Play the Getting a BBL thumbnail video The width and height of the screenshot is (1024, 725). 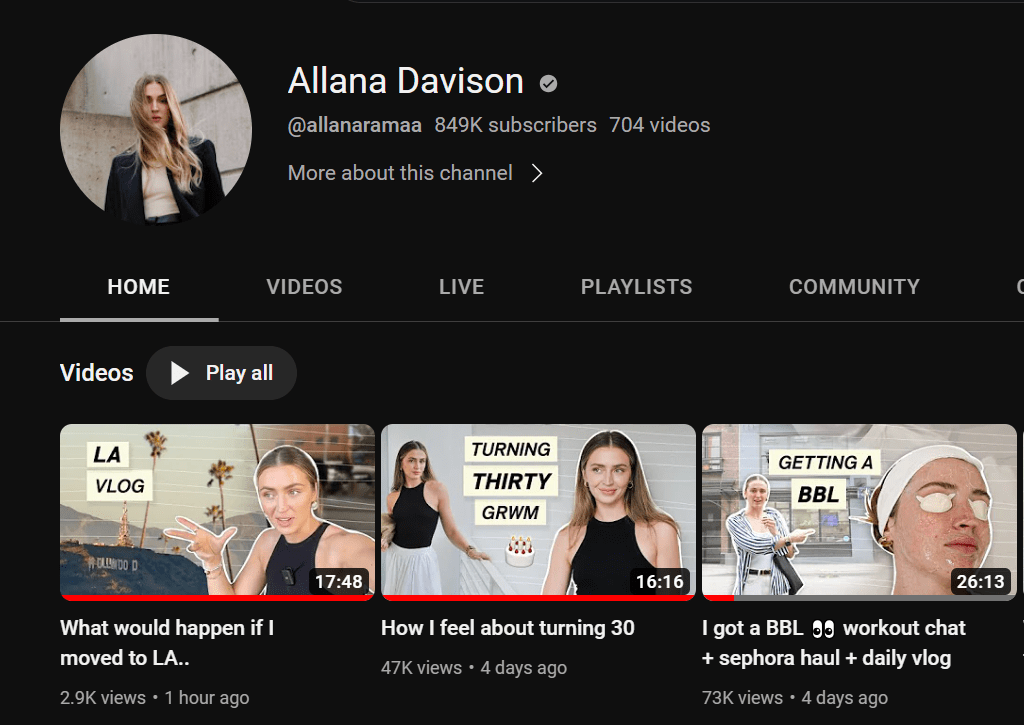859,511
